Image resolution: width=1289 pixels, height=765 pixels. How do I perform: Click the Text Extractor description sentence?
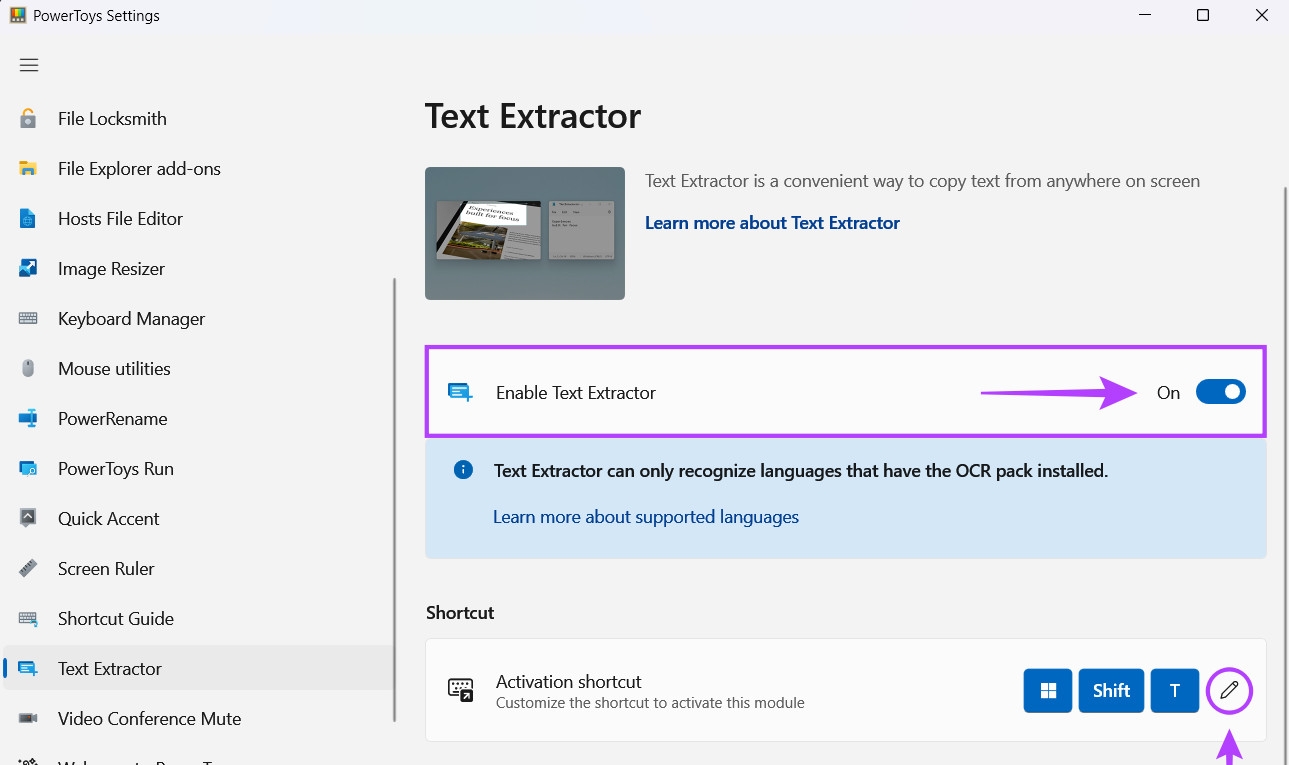click(x=922, y=181)
